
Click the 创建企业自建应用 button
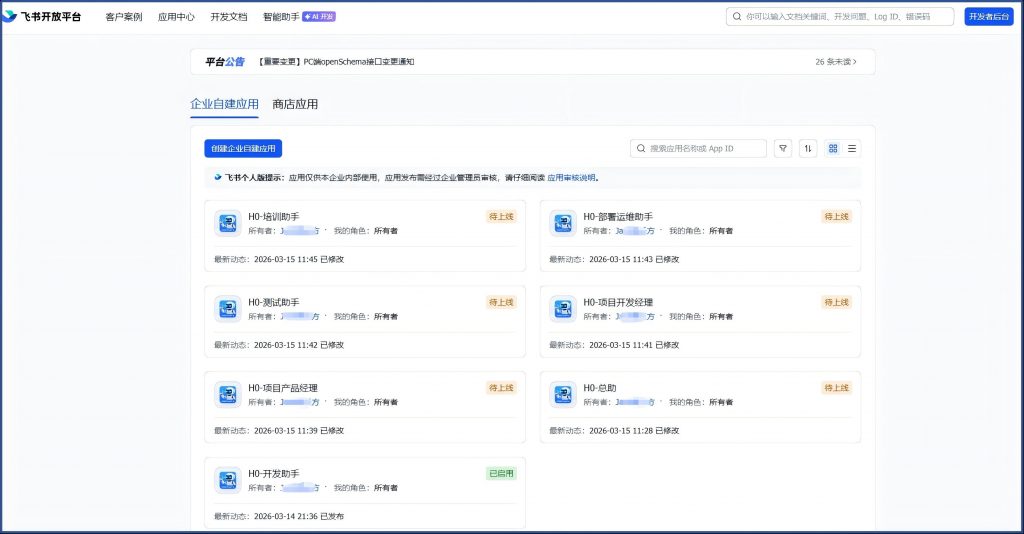point(243,148)
